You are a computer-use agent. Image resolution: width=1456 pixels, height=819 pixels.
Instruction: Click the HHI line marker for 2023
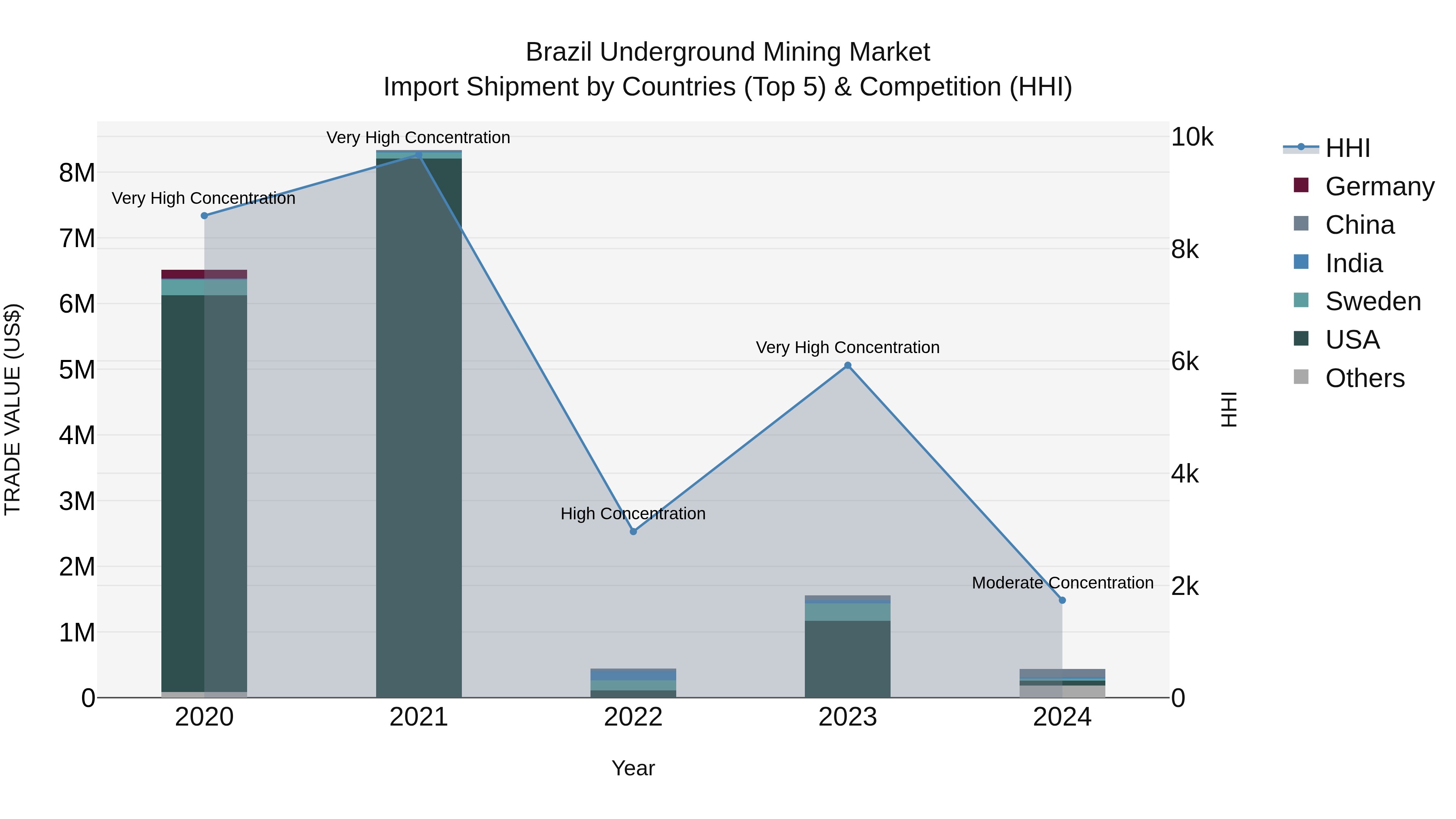point(848,366)
